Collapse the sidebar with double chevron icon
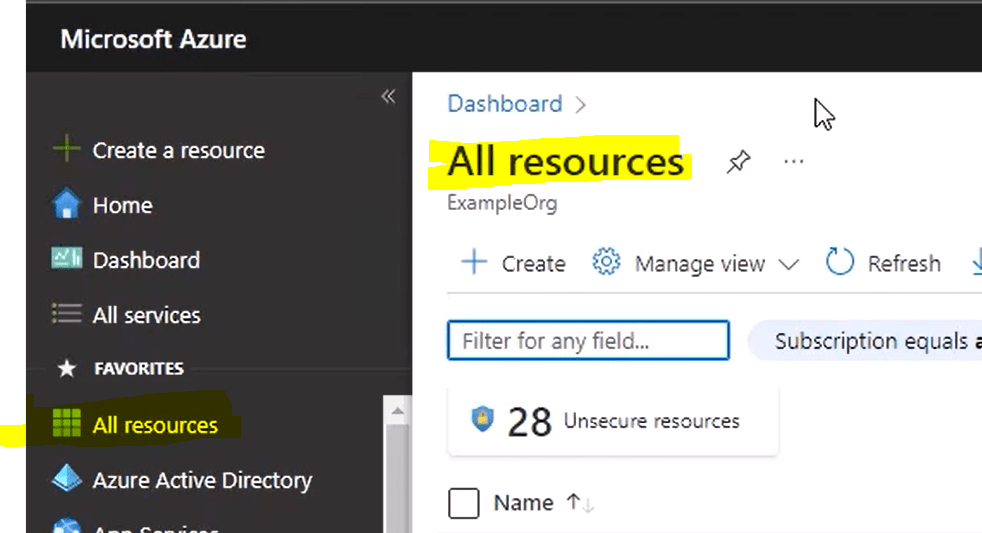Image resolution: width=982 pixels, height=533 pixels. click(x=388, y=96)
